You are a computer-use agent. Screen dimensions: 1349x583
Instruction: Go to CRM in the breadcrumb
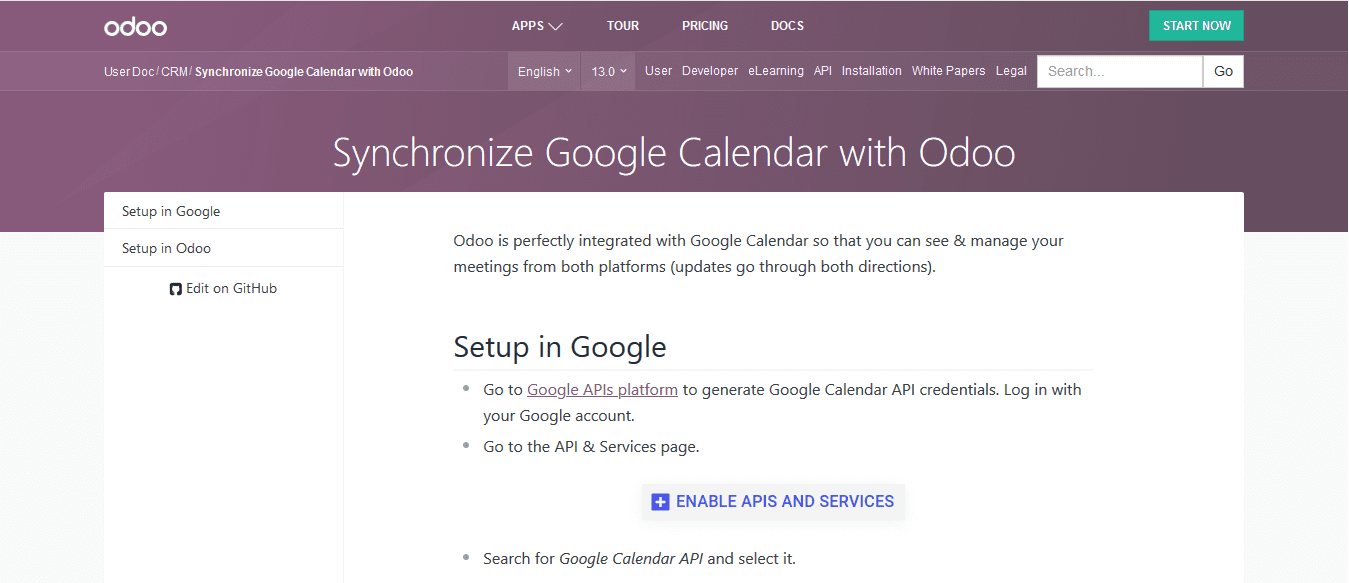pos(174,72)
